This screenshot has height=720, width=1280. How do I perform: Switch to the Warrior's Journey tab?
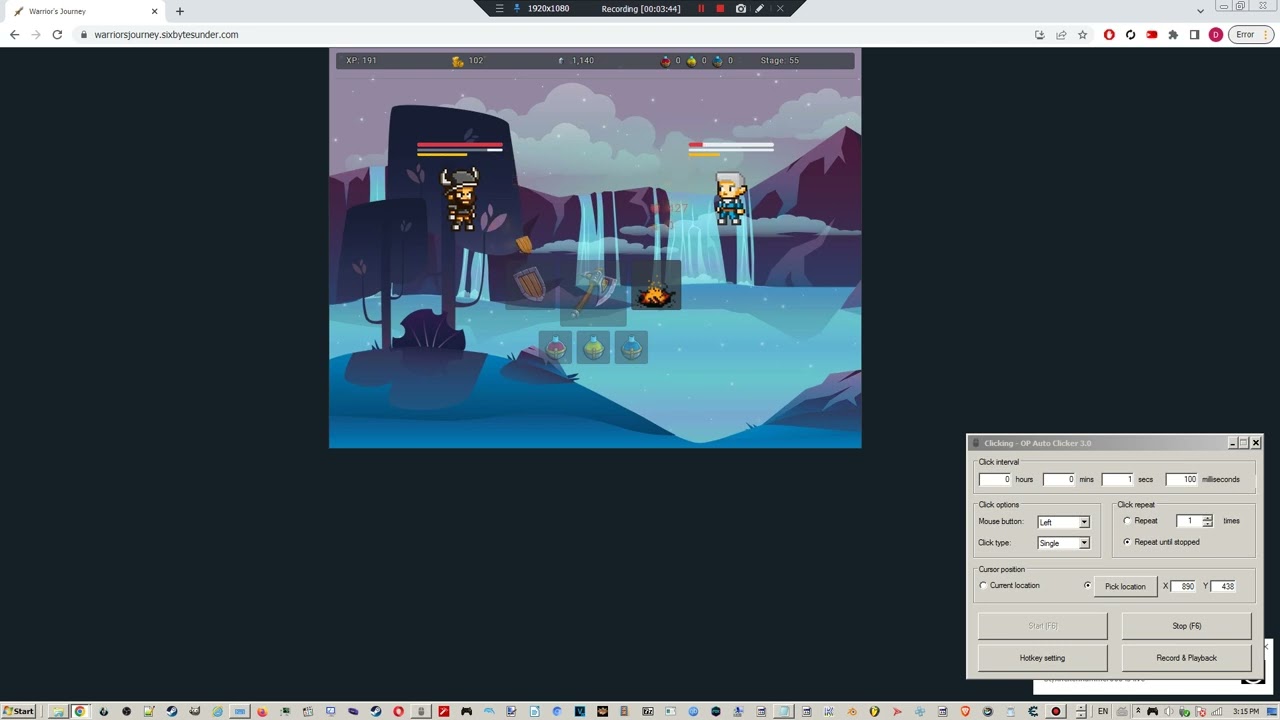85,11
